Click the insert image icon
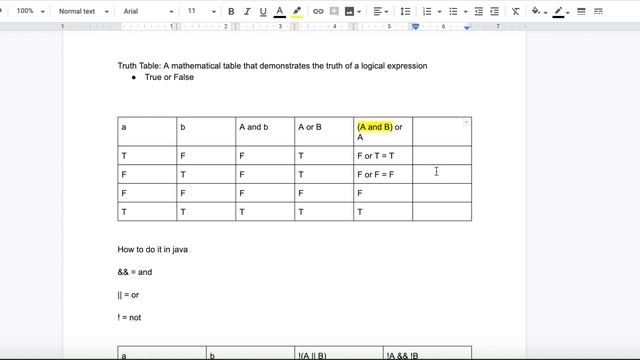 point(349,11)
